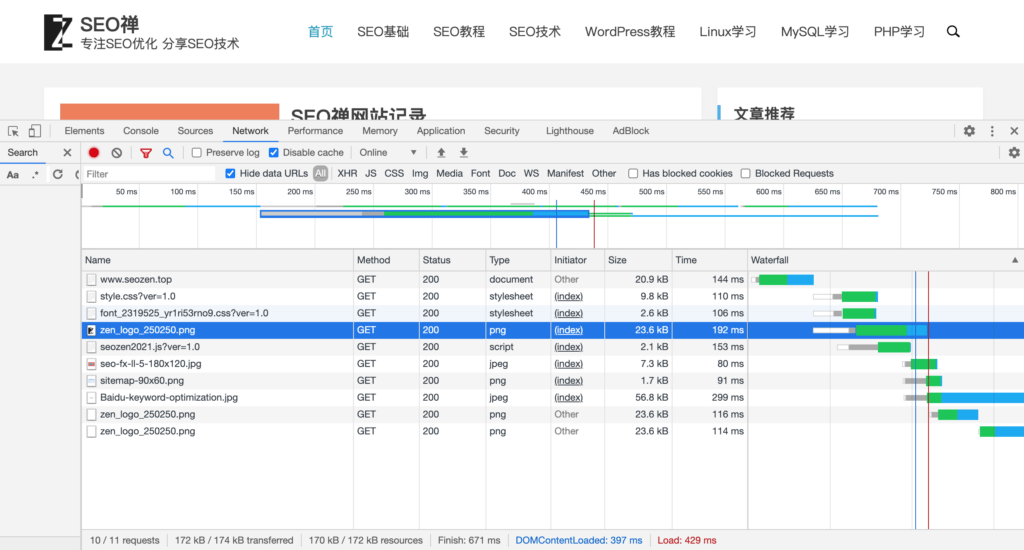Click the website search magnifier icon
Image resolution: width=1024 pixels, height=550 pixels.
coord(953,31)
